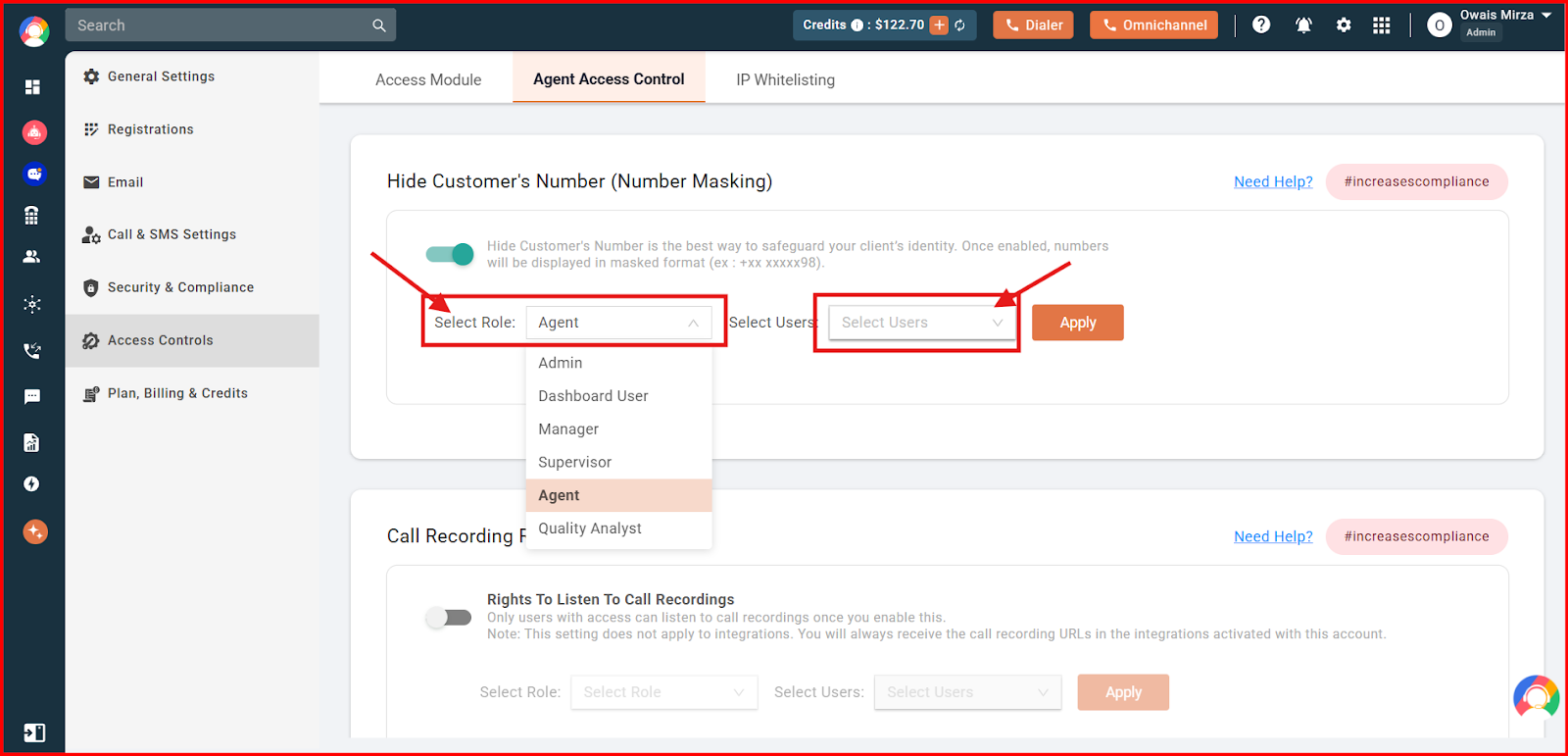Open Access Controls settings

pos(192,340)
